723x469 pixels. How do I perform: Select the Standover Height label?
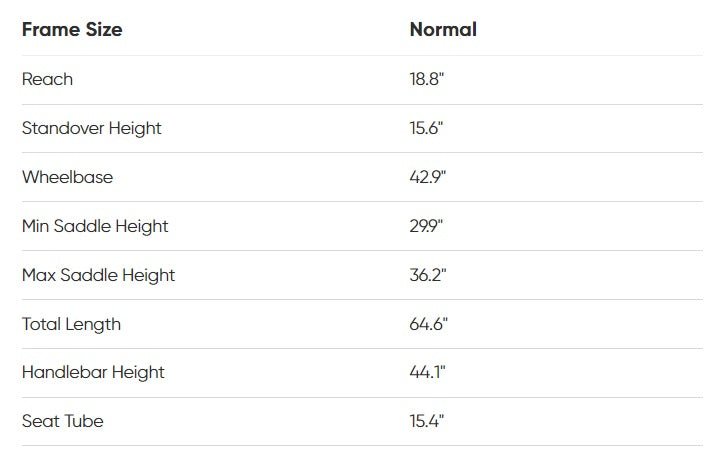91,128
